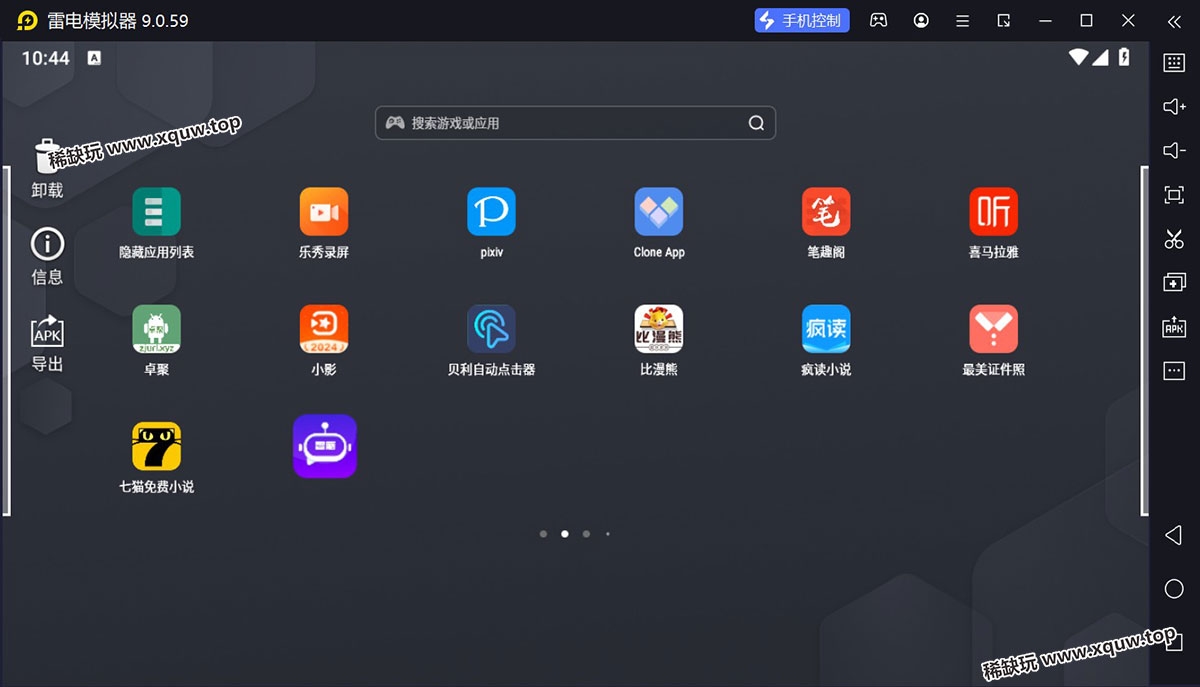Viewport: 1200px width, 687px height.
Task: Open the 卓聚 android app icon
Action: [x=157, y=329]
